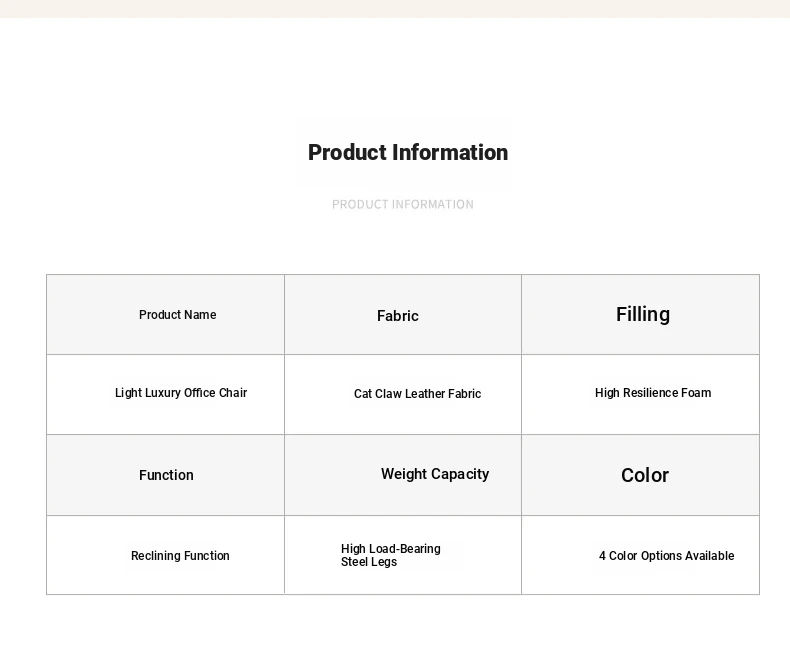This screenshot has width=790, height=646.
Task: Select the Reclining Function cell
Action: (165, 555)
